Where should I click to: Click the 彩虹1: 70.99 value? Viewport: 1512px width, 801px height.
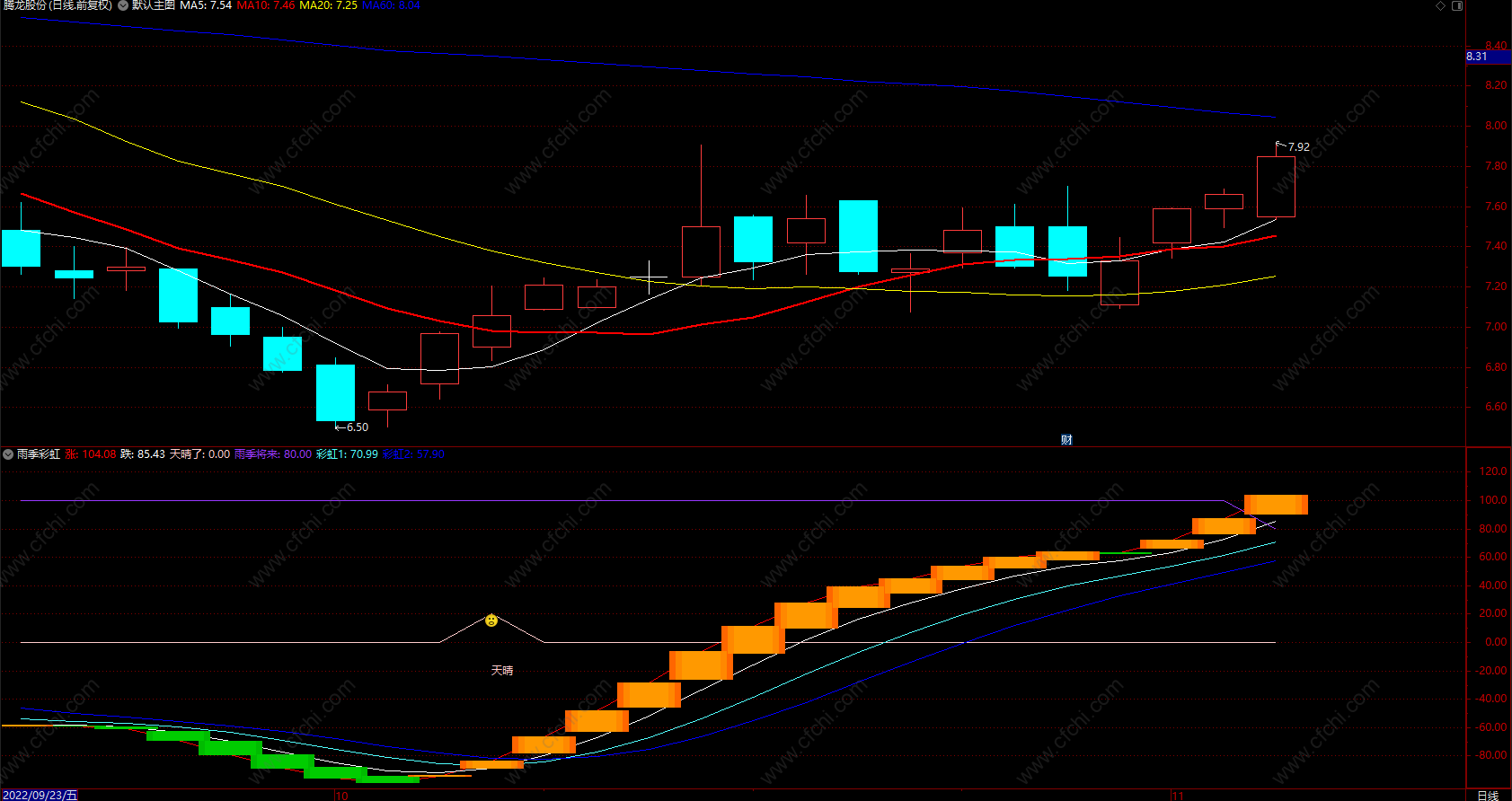tap(347, 454)
